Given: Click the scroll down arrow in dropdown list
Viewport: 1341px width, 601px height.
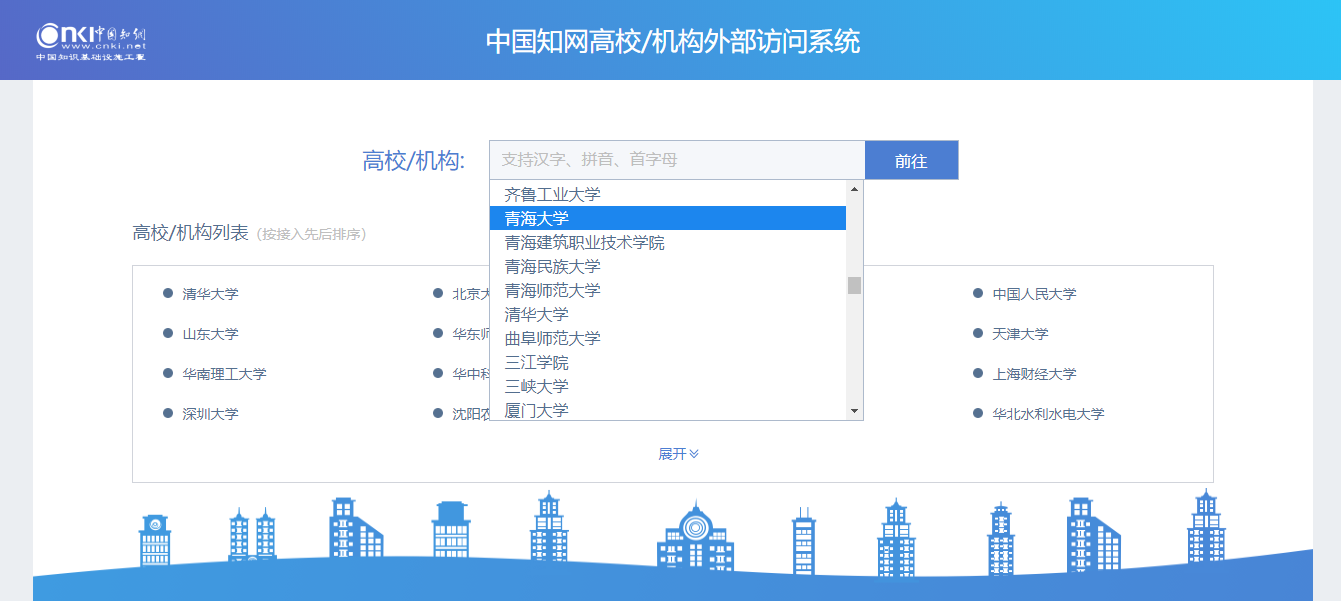Looking at the screenshot, I should [x=854, y=411].
